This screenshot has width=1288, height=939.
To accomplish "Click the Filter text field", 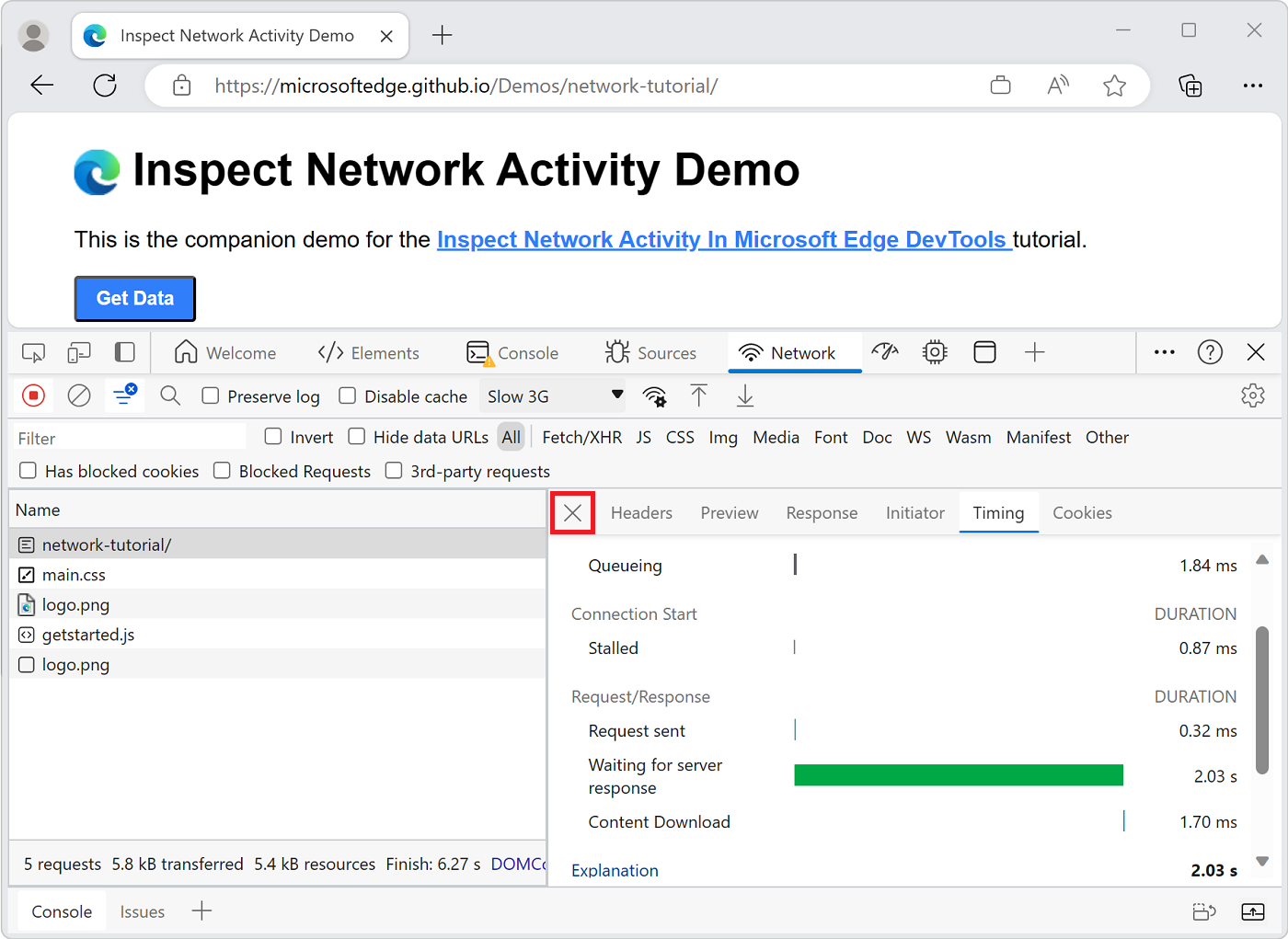I will [x=129, y=438].
